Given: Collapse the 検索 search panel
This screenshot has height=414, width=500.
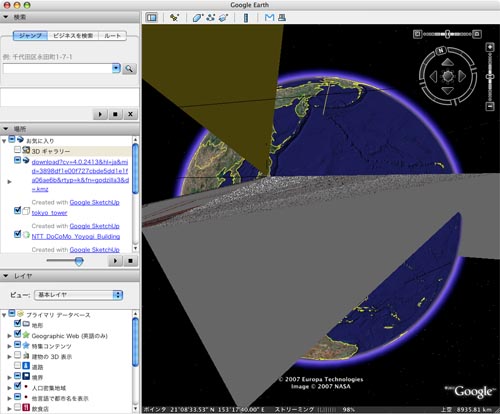Looking at the screenshot, I should (x=6, y=17).
